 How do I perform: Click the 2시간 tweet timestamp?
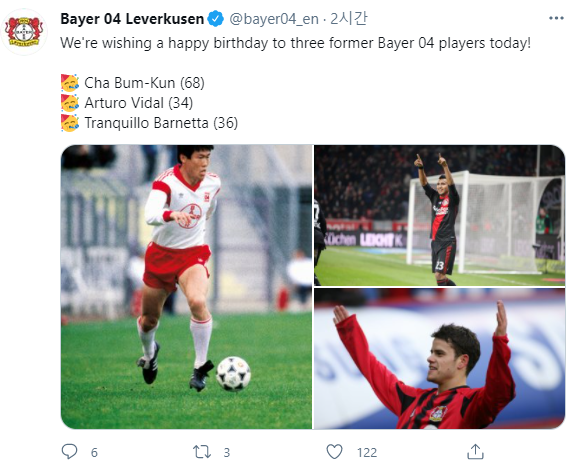[349, 18]
